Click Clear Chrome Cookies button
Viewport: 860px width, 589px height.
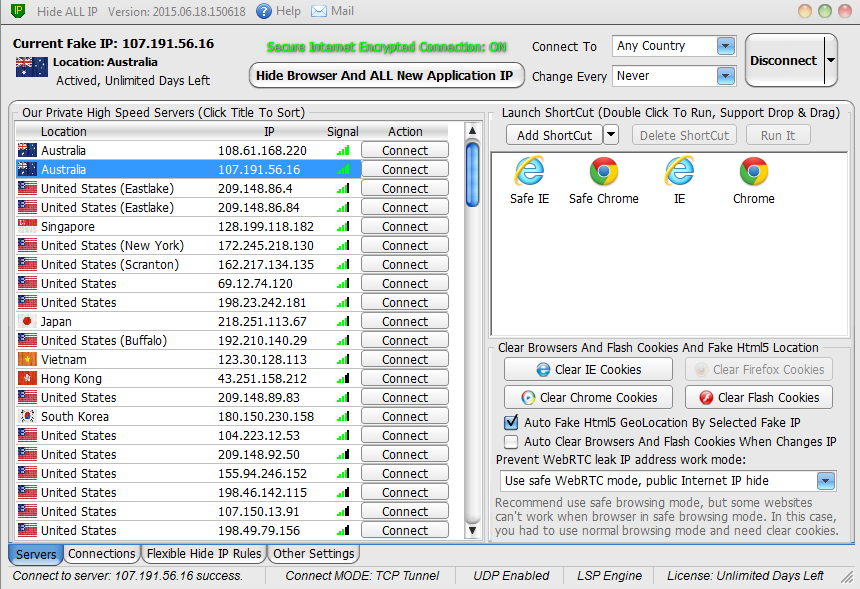587,397
